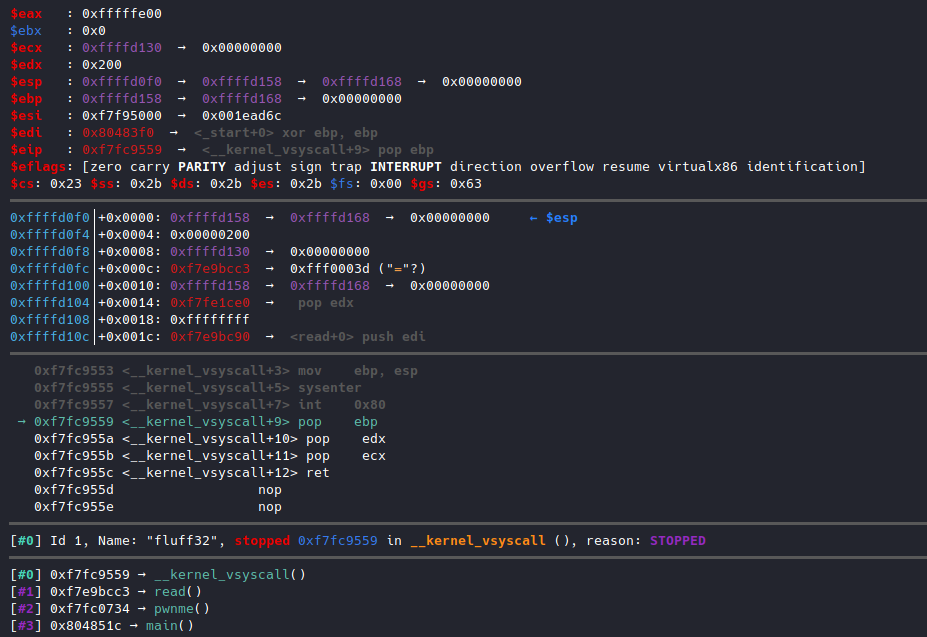This screenshot has width=927, height=637.
Task: Click stack address 0xffffd0fc in the left column
Action: pyautogui.click(x=50, y=269)
